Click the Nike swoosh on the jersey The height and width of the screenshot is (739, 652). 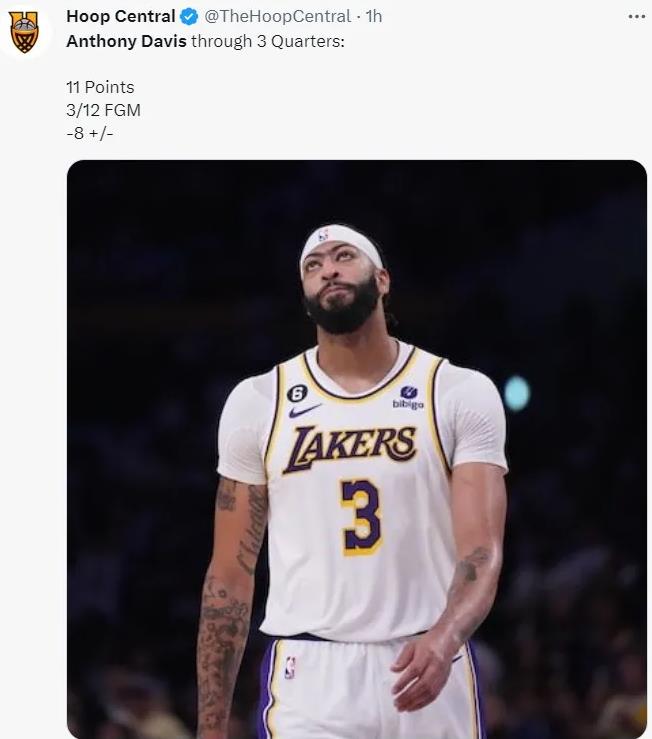tap(304, 410)
